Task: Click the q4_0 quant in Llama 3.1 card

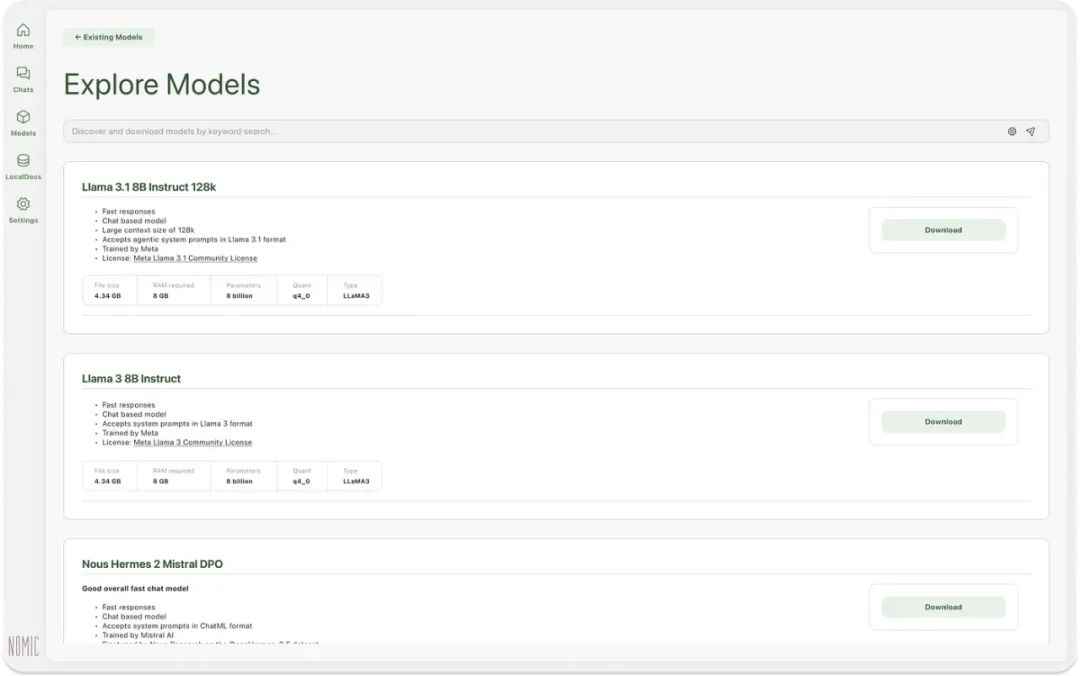Action: click(301, 296)
